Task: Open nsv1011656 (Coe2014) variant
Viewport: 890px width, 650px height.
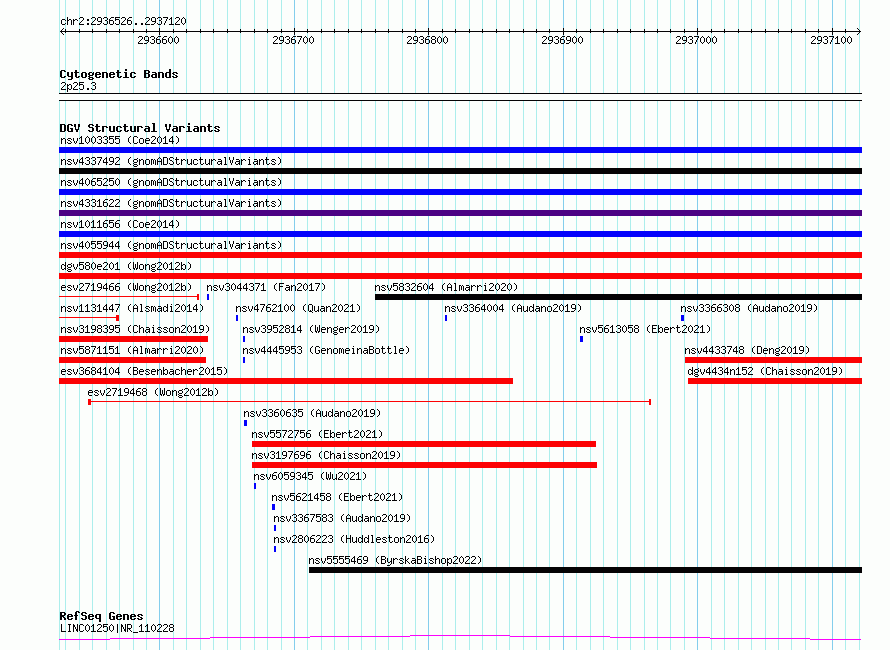Action: 120,224
